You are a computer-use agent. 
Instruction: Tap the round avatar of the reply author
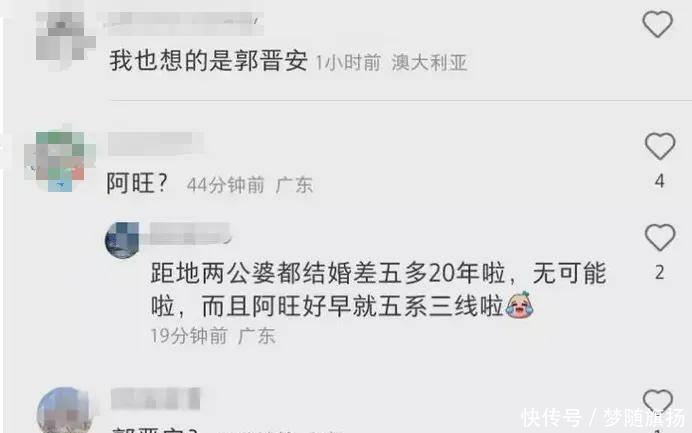122,240
